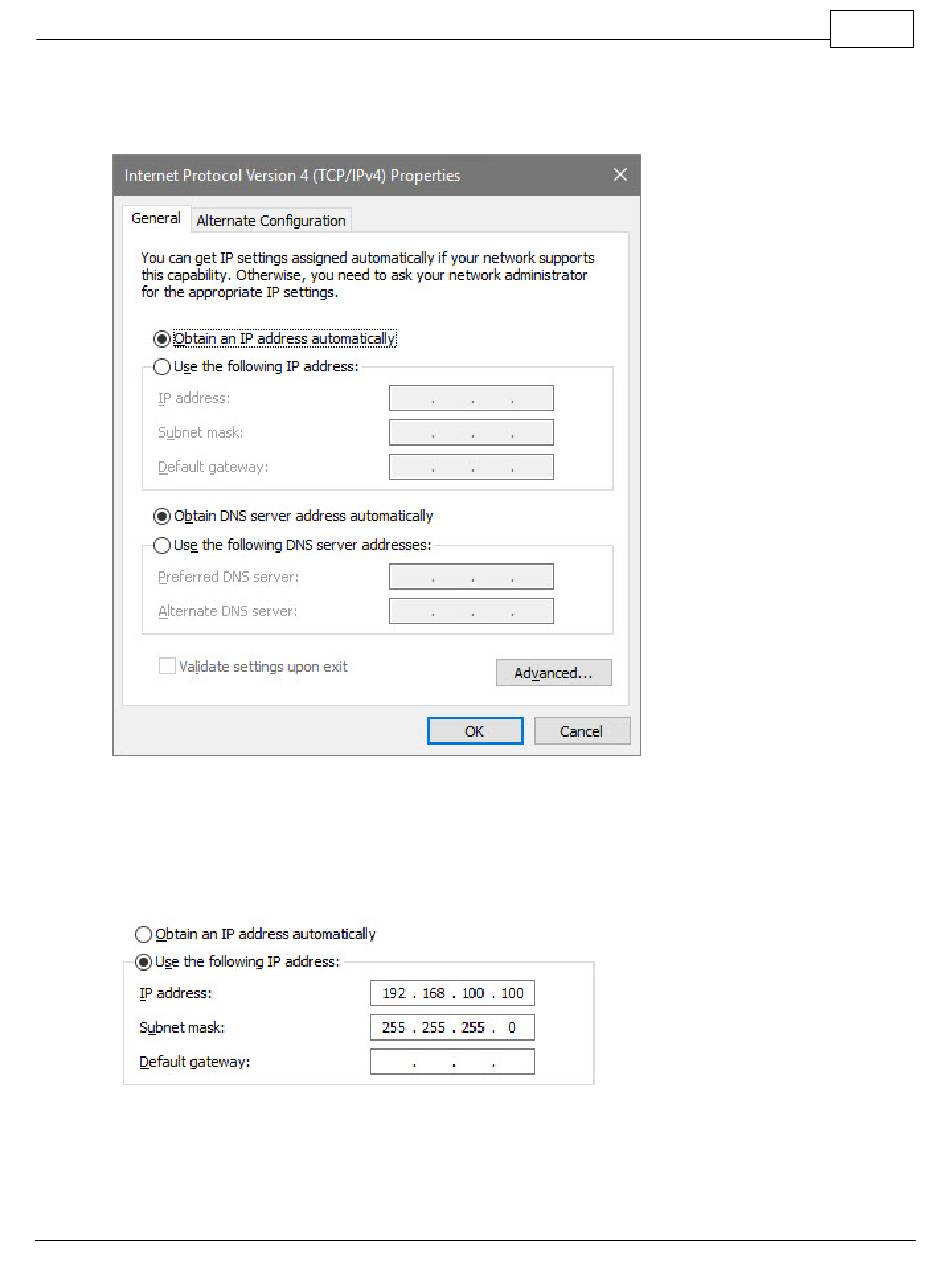Enable Validate settings upon exit checkbox

253,666
